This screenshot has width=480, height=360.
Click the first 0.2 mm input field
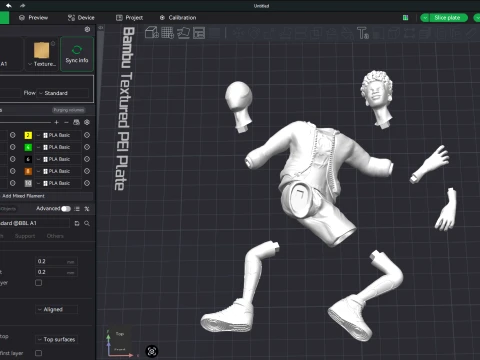click(x=56, y=261)
